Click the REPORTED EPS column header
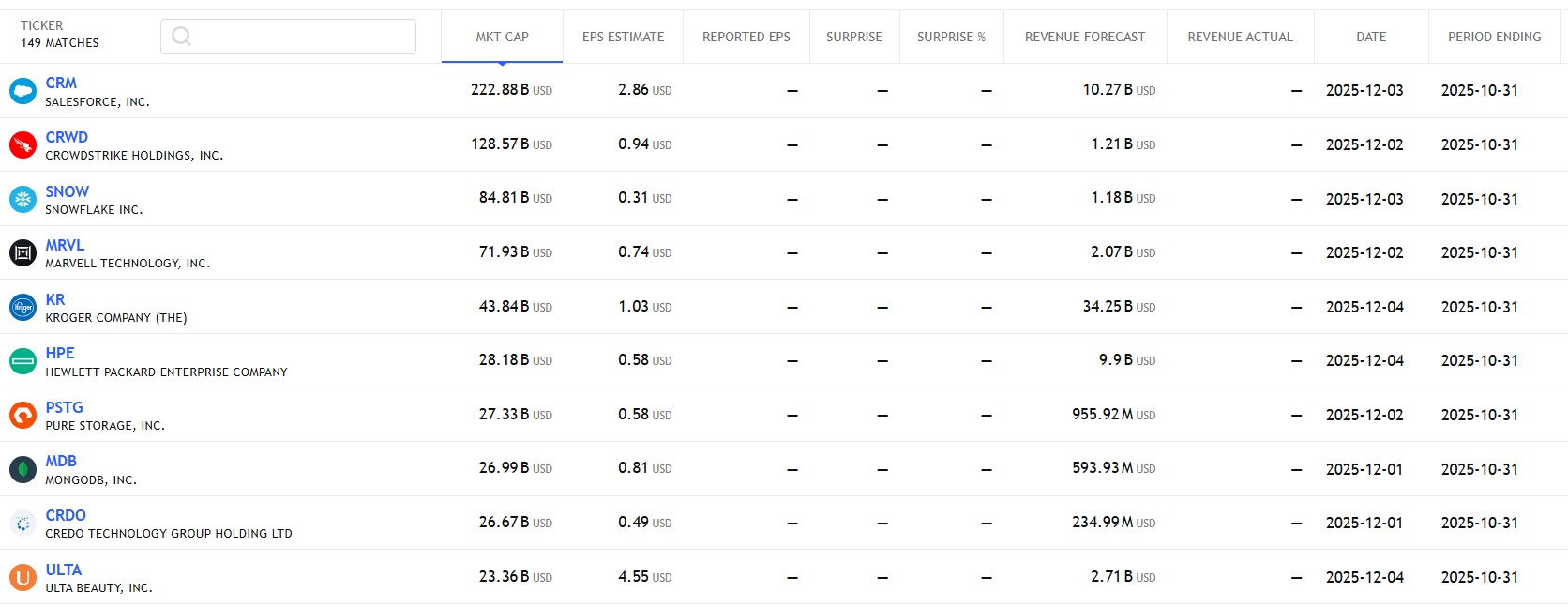 746,37
